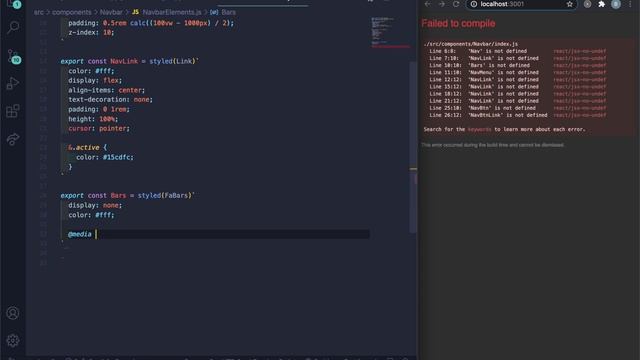Click the '&.active {' line
This screenshot has width=640, height=360.
pyautogui.click(x=87, y=147)
